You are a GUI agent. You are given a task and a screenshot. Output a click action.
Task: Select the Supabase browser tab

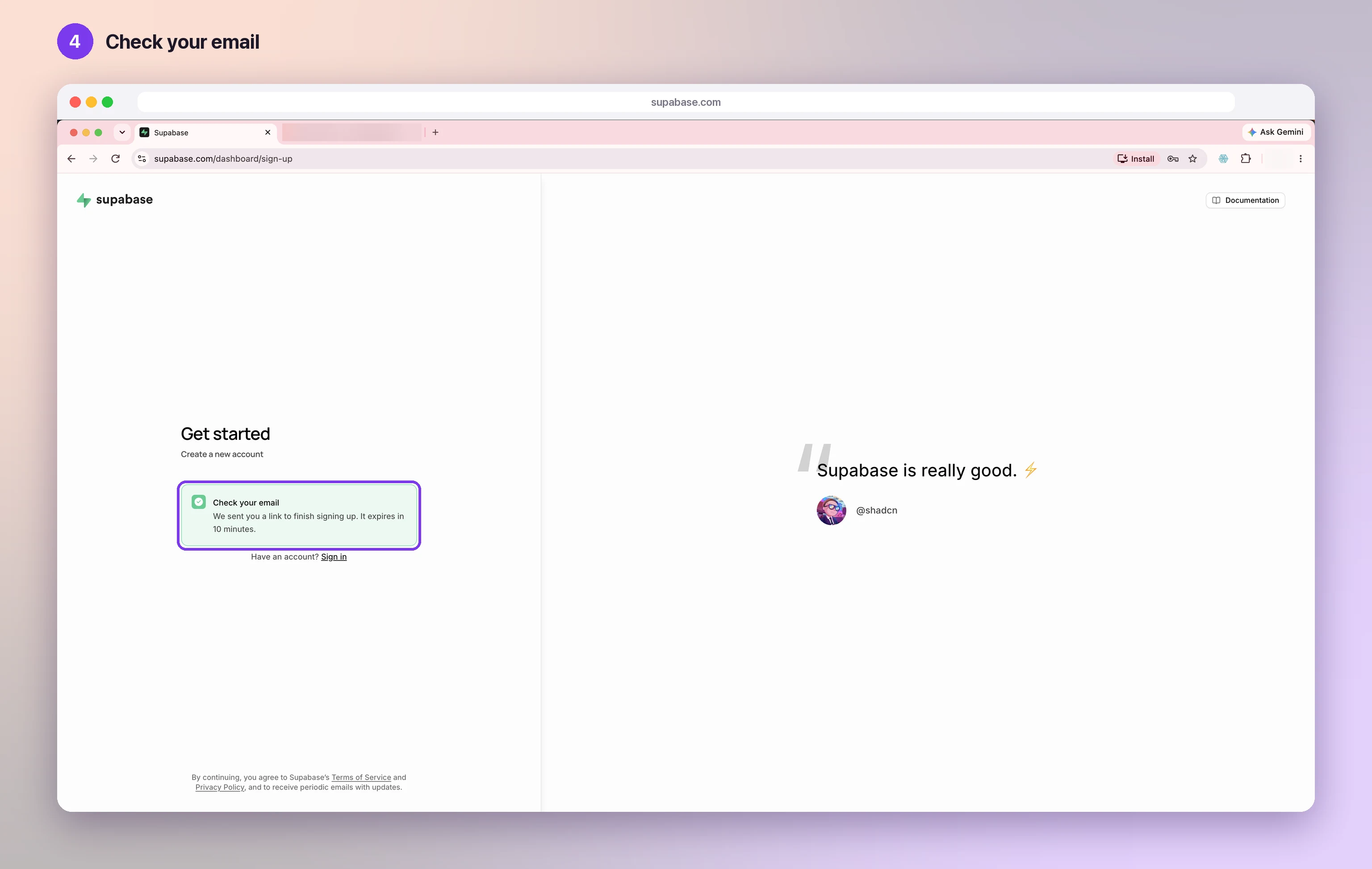tap(206, 132)
